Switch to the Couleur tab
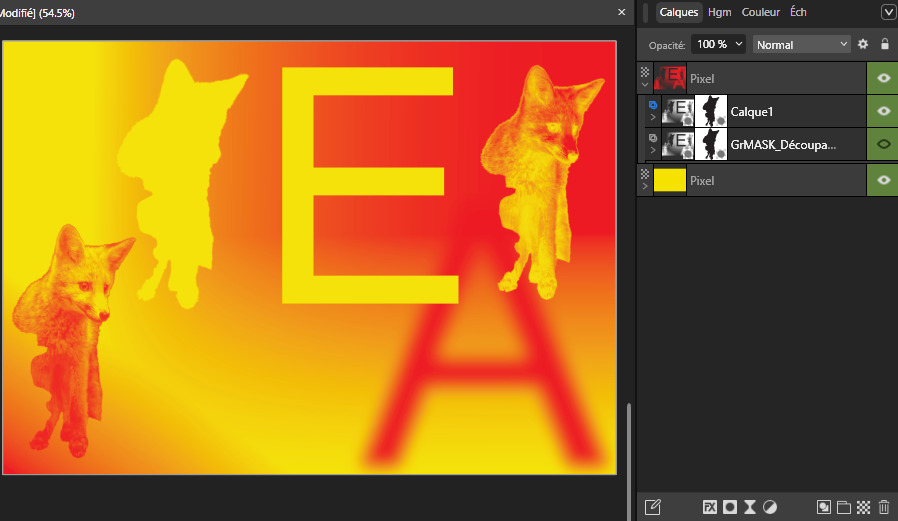The height and width of the screenshot is (521, 898). click(761, 12)
